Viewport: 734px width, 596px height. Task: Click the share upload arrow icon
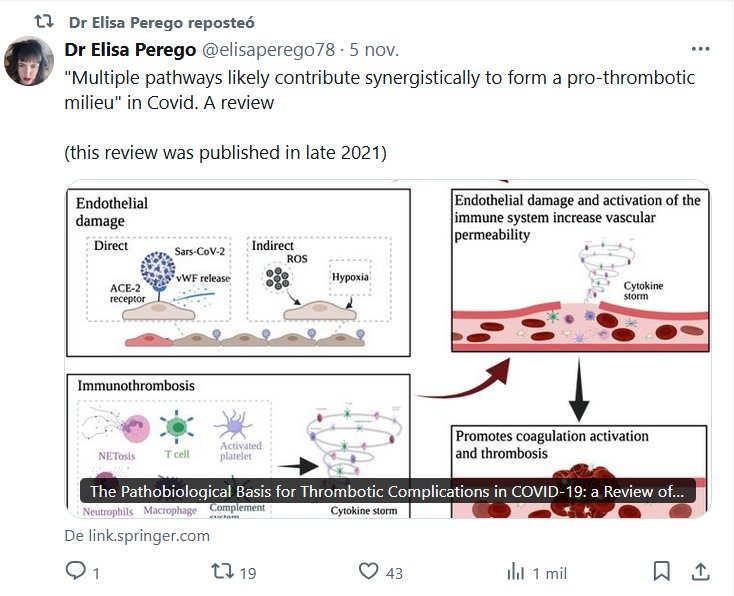tap(701, 572)
